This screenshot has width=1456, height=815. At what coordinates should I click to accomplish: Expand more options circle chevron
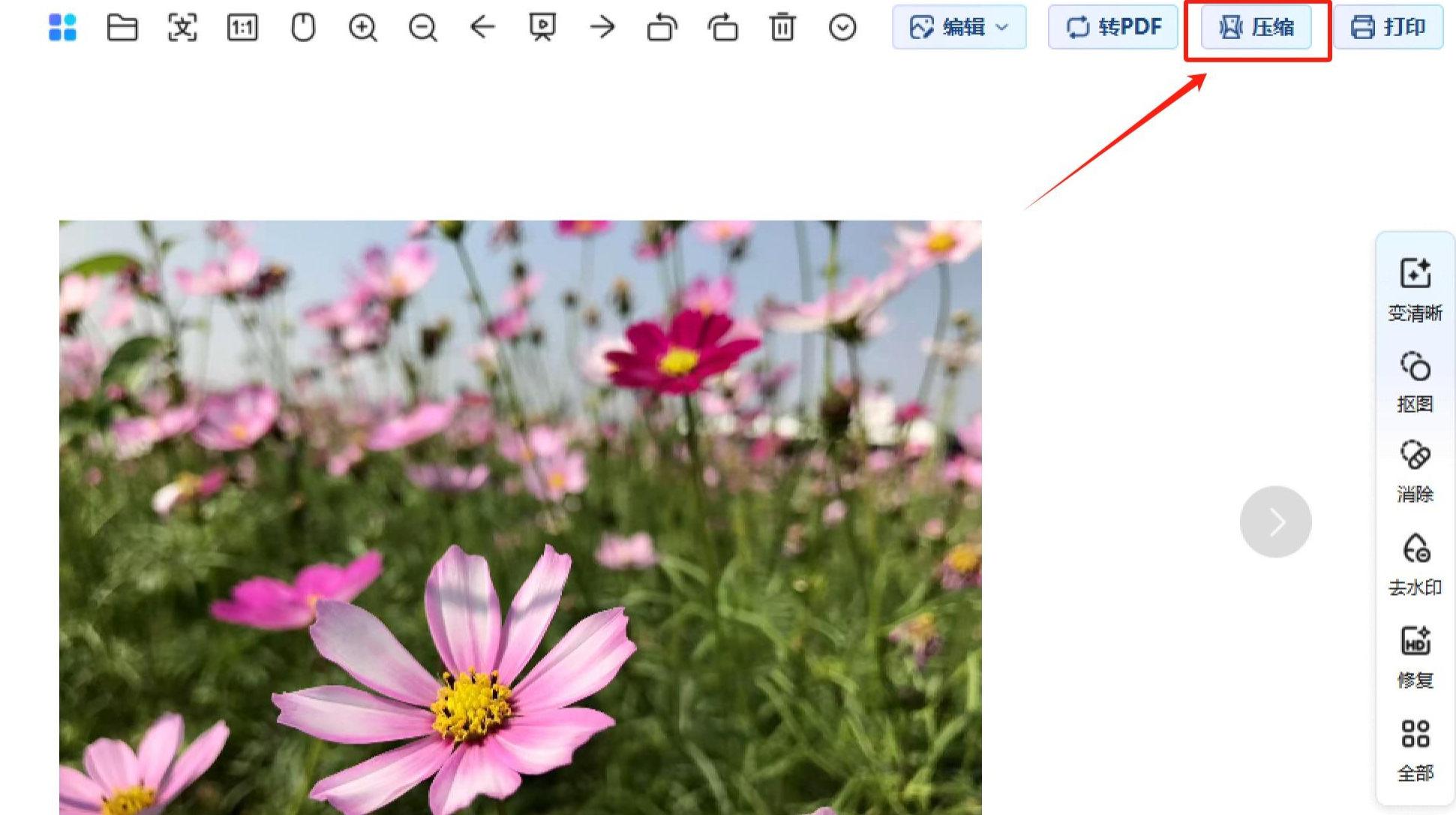[842, 28]
